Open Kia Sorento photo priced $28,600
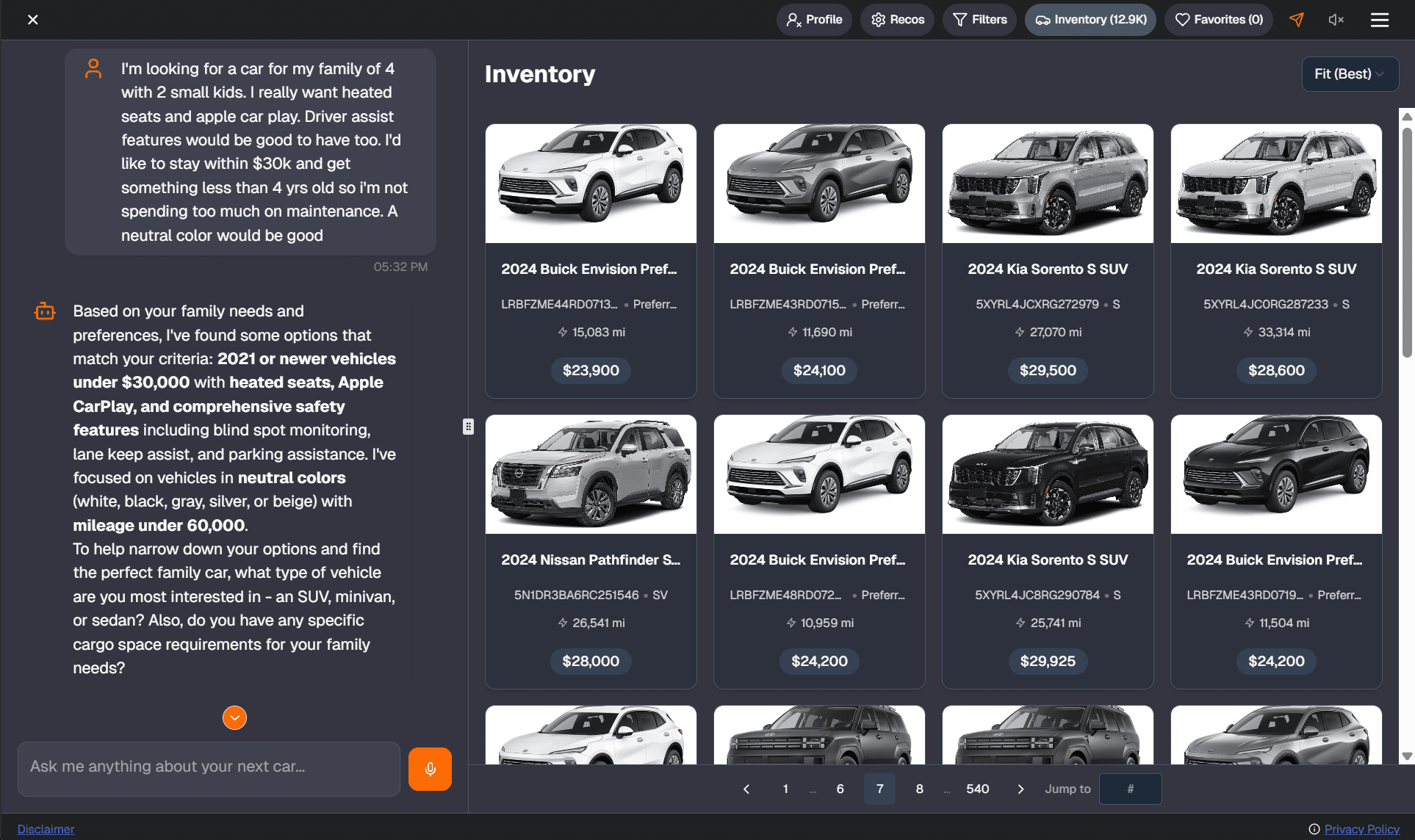1415x840 pixels. (x=1276, y=184)
